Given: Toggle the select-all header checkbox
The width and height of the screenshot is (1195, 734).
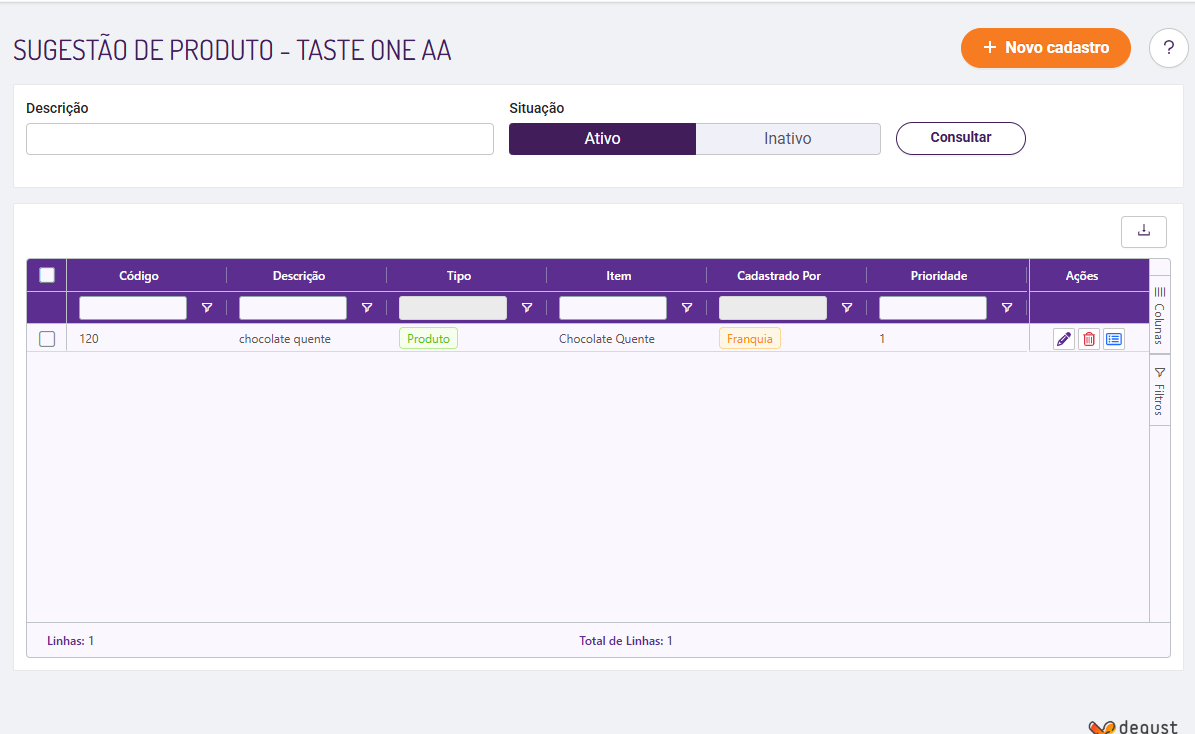Looking at the screenshot, I should click(x=47, y=275).
